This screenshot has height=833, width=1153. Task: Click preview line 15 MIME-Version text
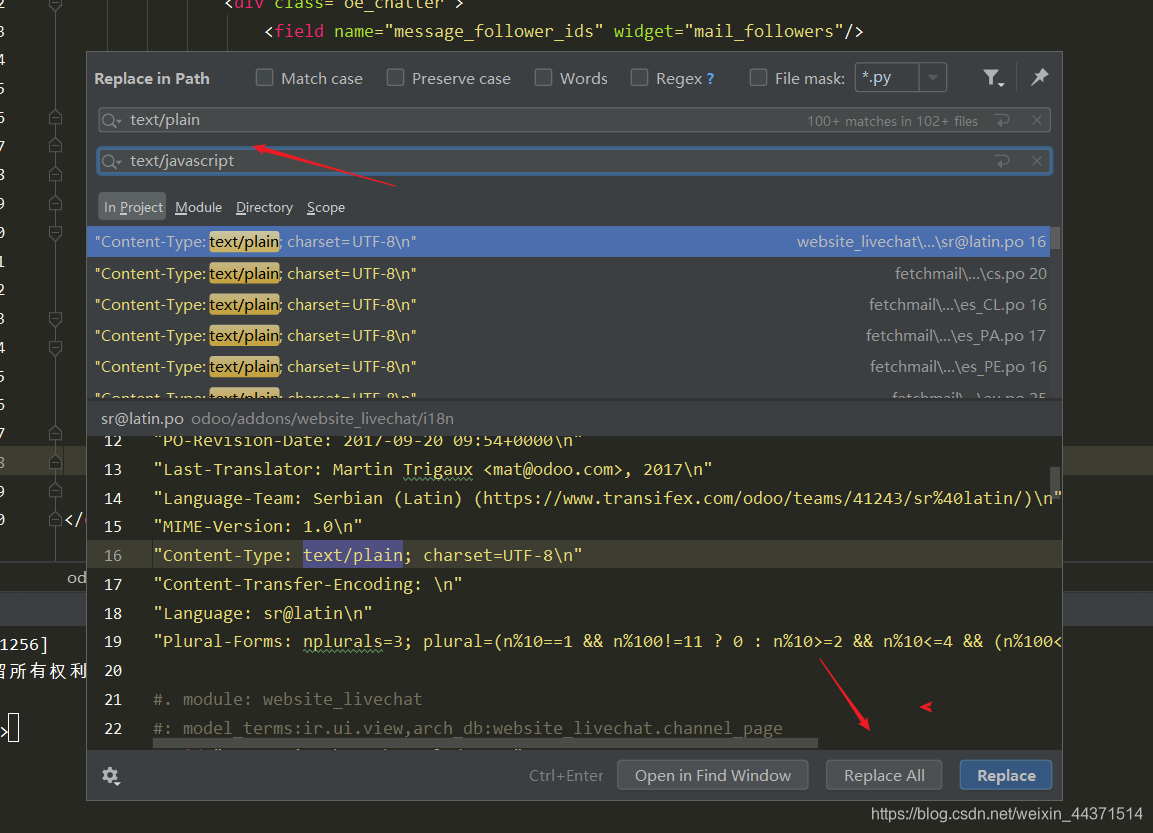[258, 526]
